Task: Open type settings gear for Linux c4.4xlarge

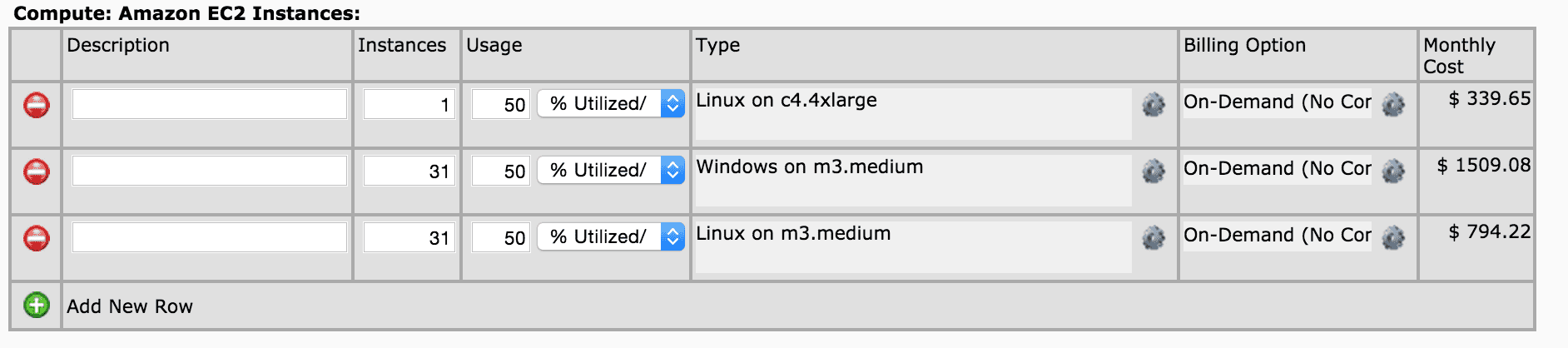Action: [1153, 105]
